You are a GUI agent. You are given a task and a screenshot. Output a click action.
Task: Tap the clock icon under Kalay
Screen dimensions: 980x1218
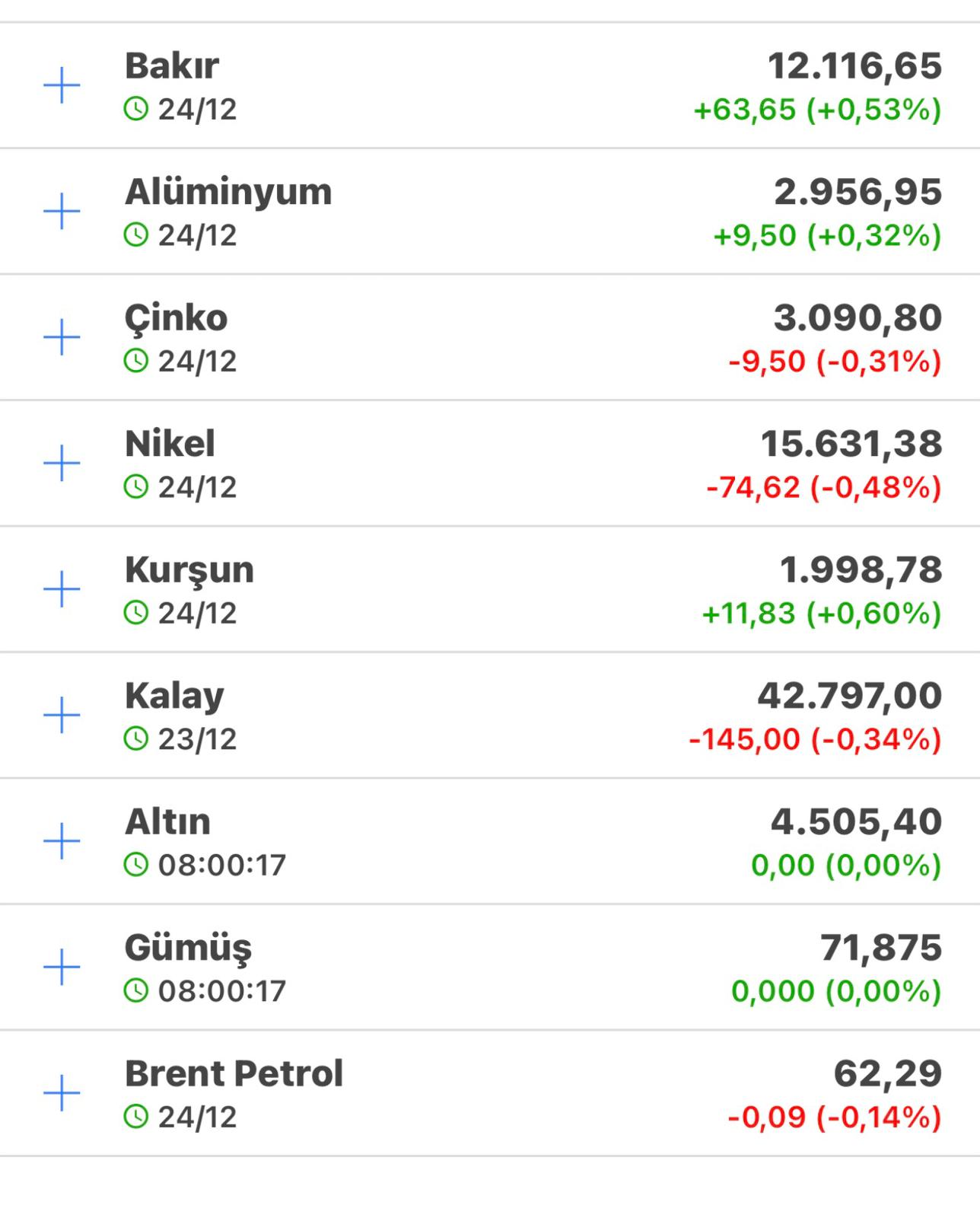point(136,738)
